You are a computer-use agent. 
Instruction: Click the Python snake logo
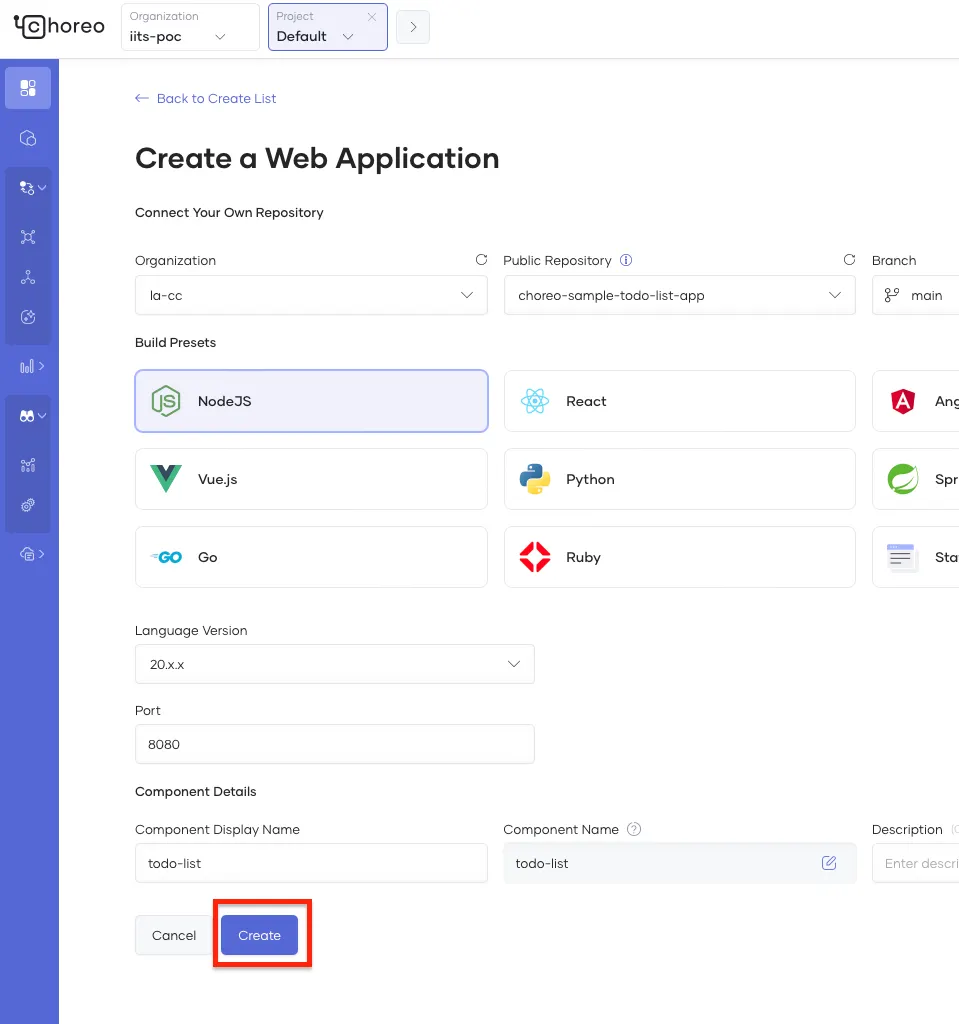click(x=534, y=479)
